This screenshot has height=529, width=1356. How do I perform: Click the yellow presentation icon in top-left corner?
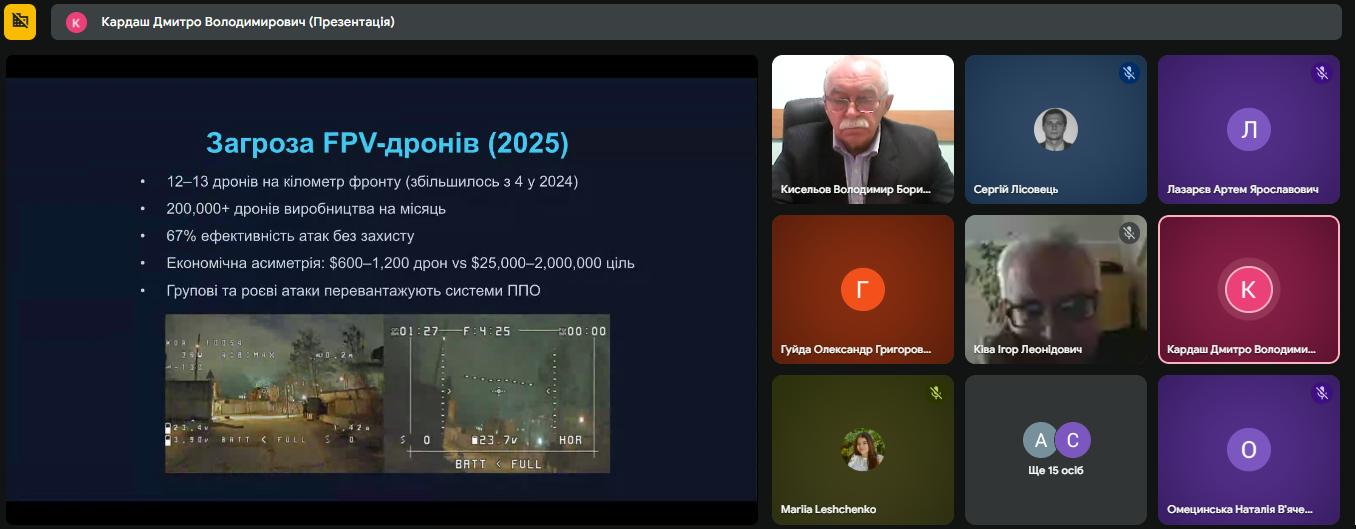point(20,21)
